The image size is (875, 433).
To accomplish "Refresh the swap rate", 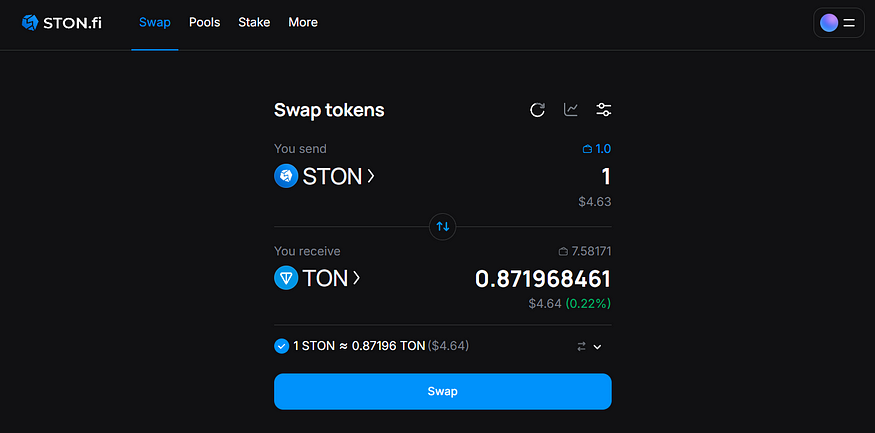I will (537, 110).
